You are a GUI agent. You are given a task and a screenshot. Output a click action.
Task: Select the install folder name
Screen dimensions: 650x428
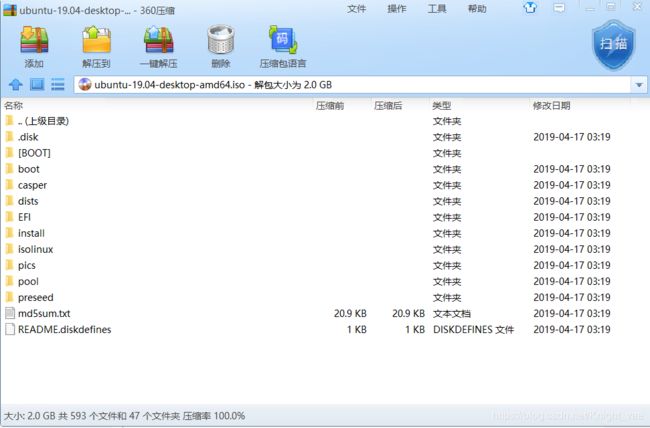click(31, 233)
